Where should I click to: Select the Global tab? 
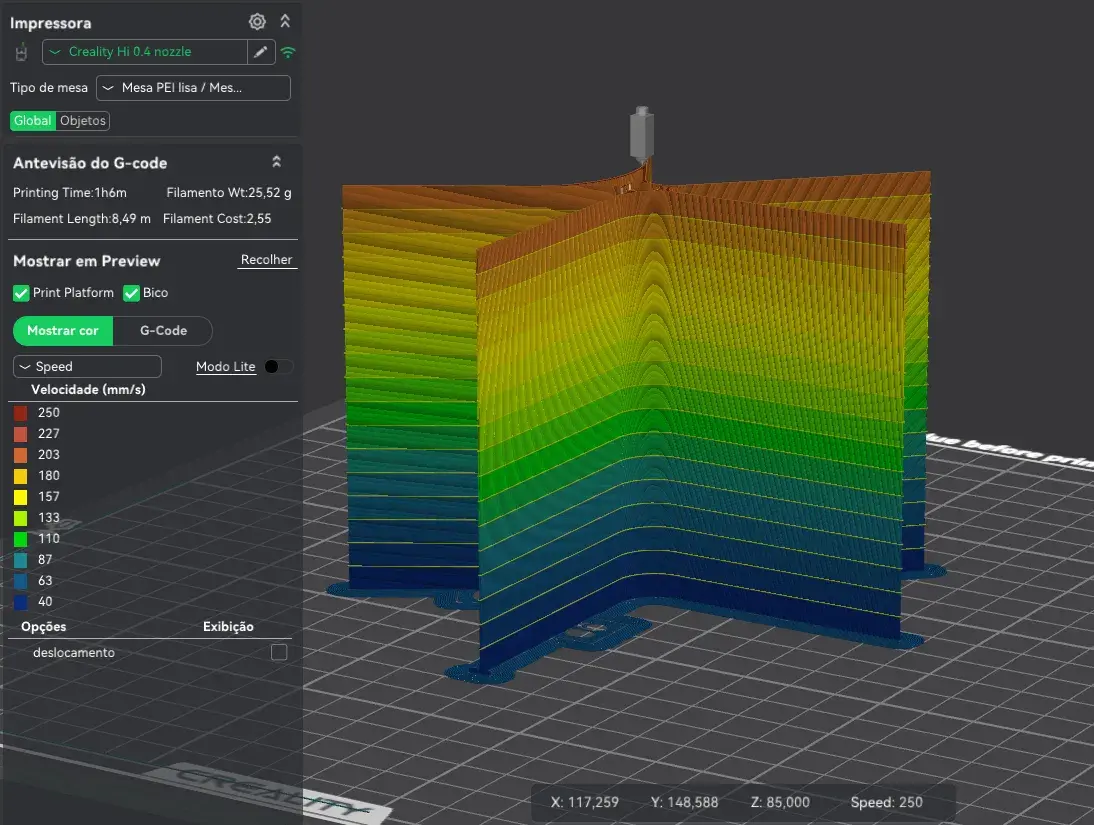(x=33, y=121)
